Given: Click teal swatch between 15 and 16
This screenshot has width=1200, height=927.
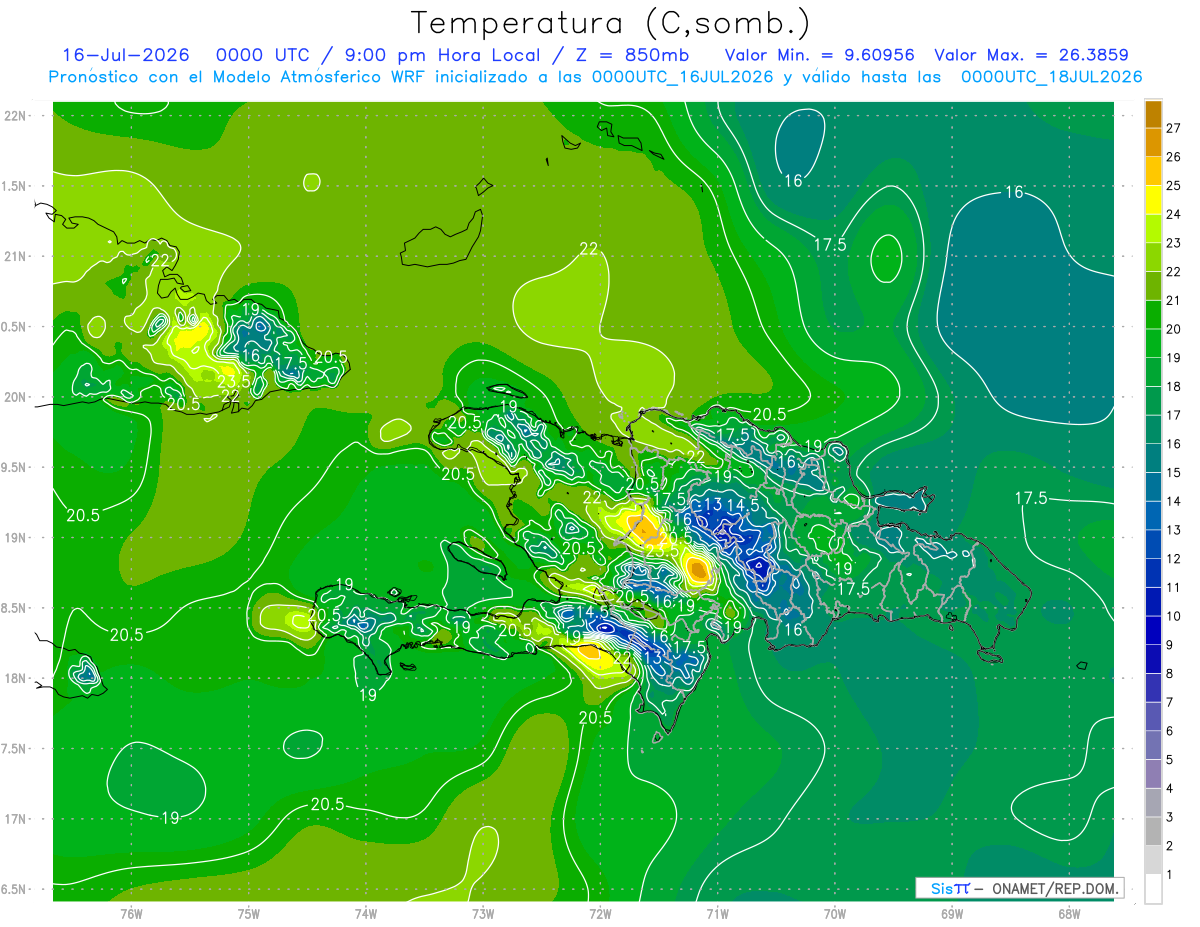Looking at the screenshot, I should coord(1154,458).
